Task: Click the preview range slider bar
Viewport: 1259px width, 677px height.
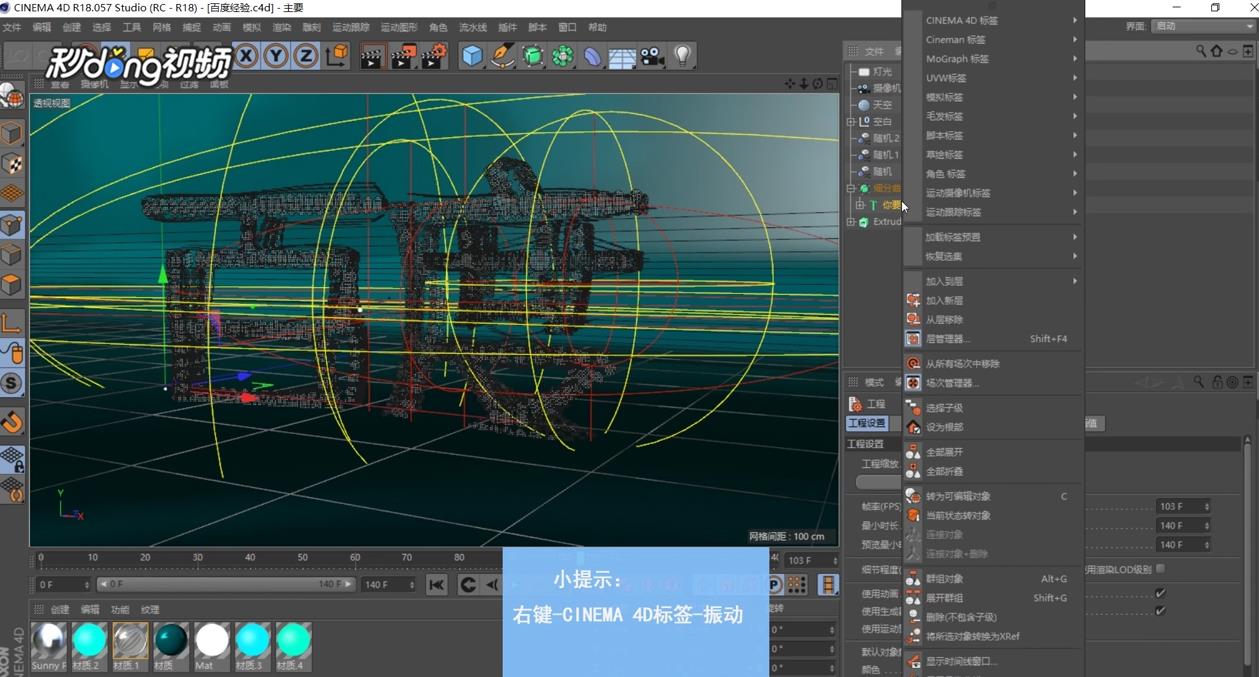Action: tap(225, 585)
